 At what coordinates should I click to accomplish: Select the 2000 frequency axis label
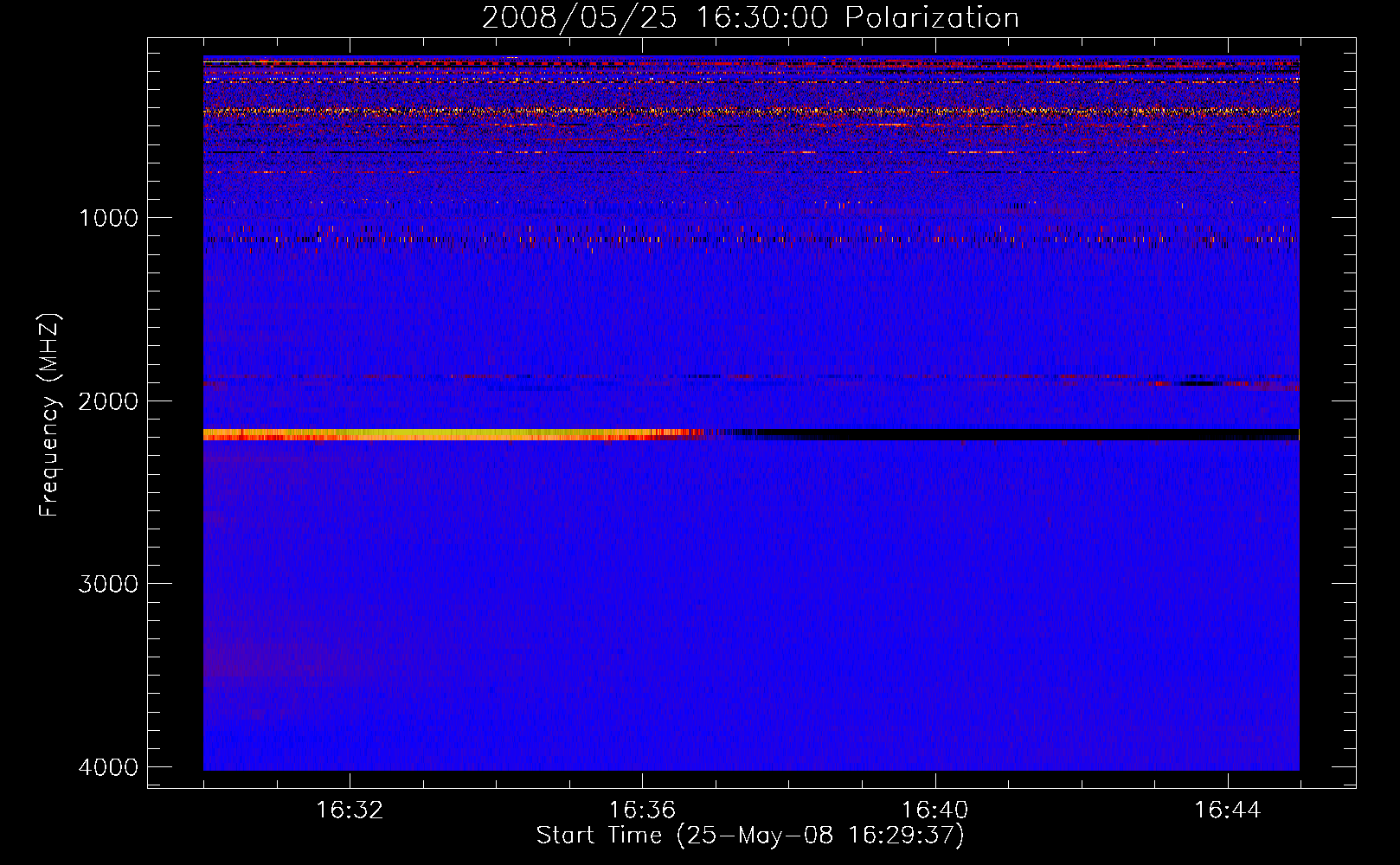click(108, 401)
